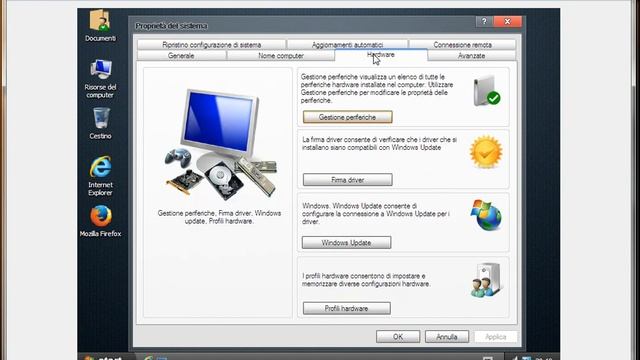The width and height of the screenshot is (640, 360).
Task: Click the caption under the hardware illustration
Action: click(x=219, y=217)
